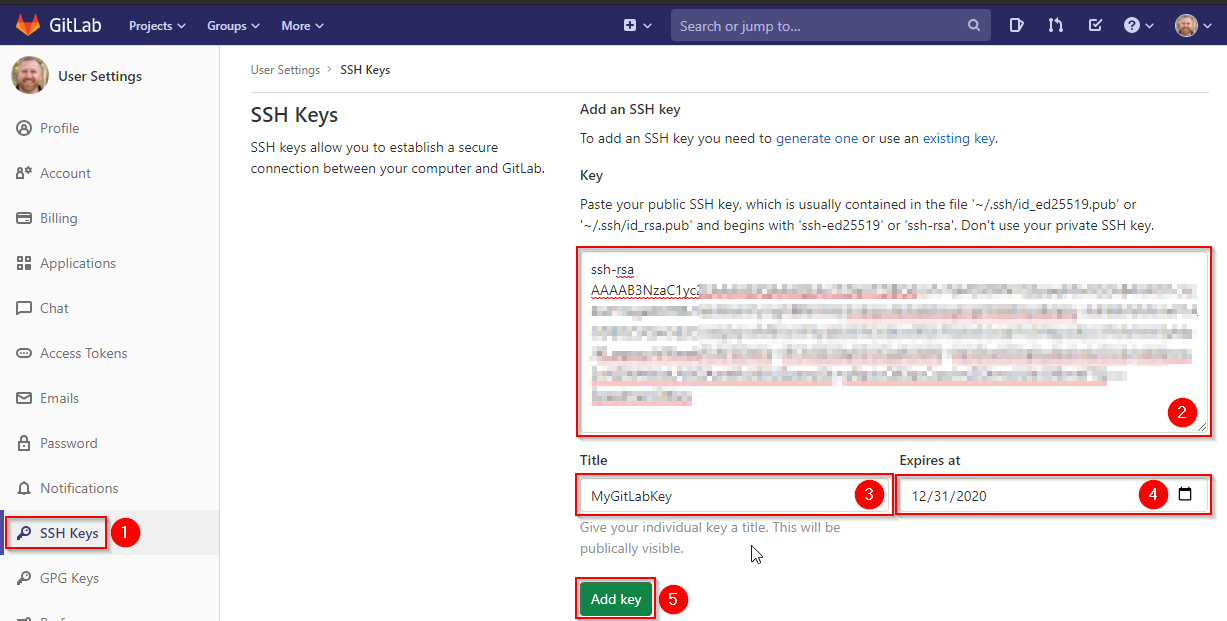Click the GitLab fox logo

coord(28,25)
